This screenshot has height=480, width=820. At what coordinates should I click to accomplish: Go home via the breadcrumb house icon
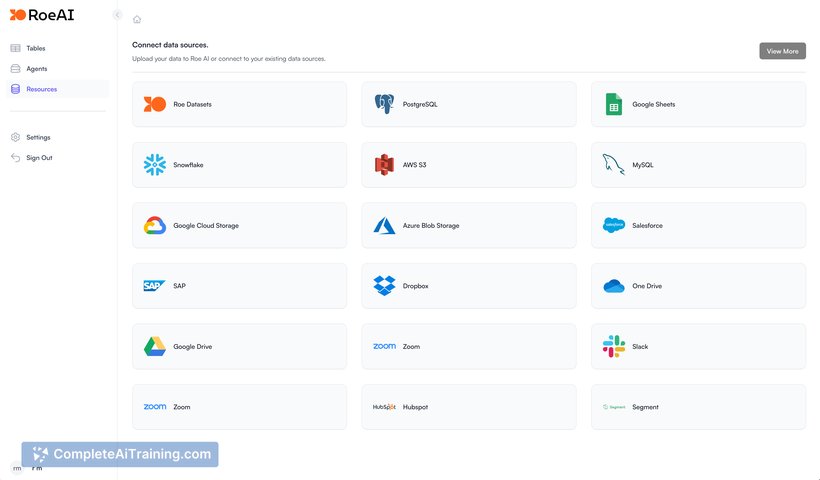point(137,19)
